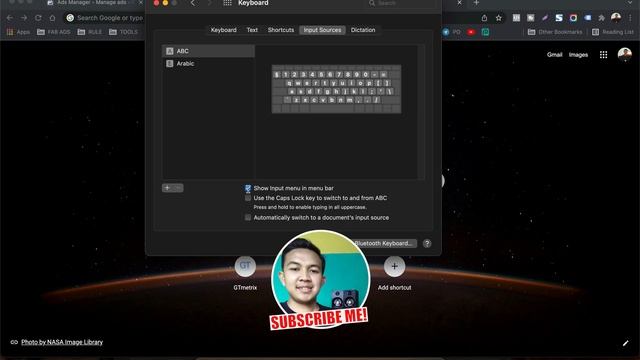Enable automatic document input source switching
The height and width of the screenshot is (360, 640).
tap(248, 218)
